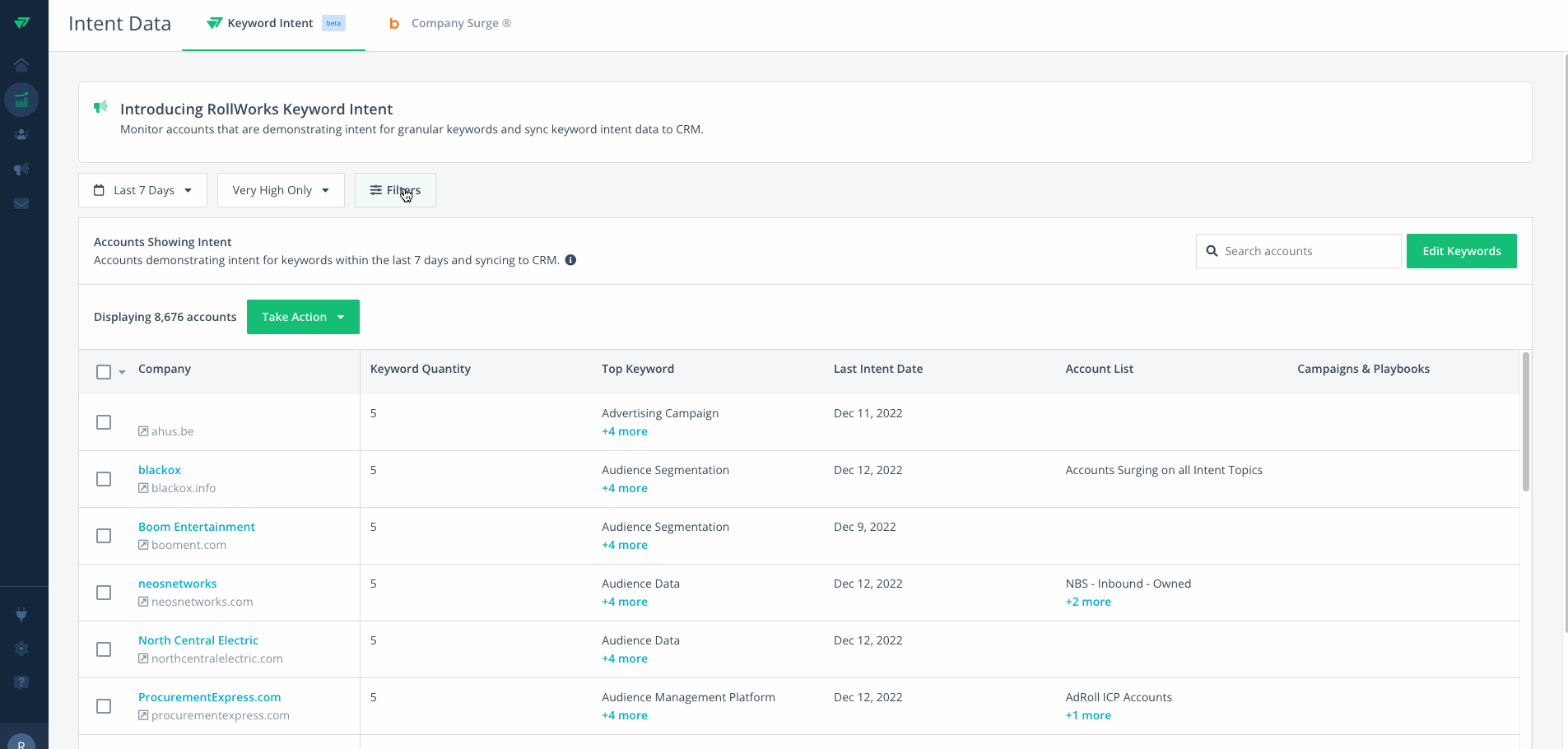Viewport: 1568px width, 749px height.
Task: Switch to the Keyword Intent tab
Action: [273, 24]
